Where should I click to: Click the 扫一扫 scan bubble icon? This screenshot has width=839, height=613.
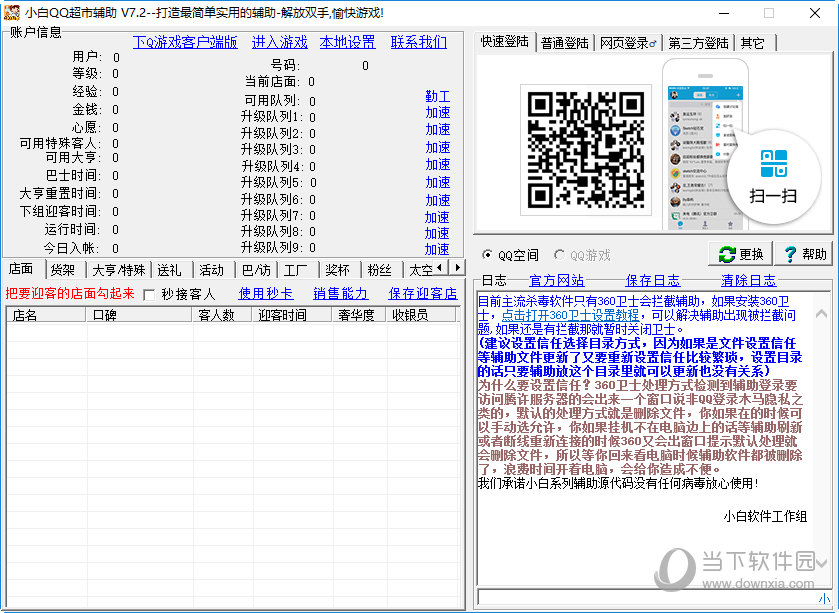coord(773,164)
